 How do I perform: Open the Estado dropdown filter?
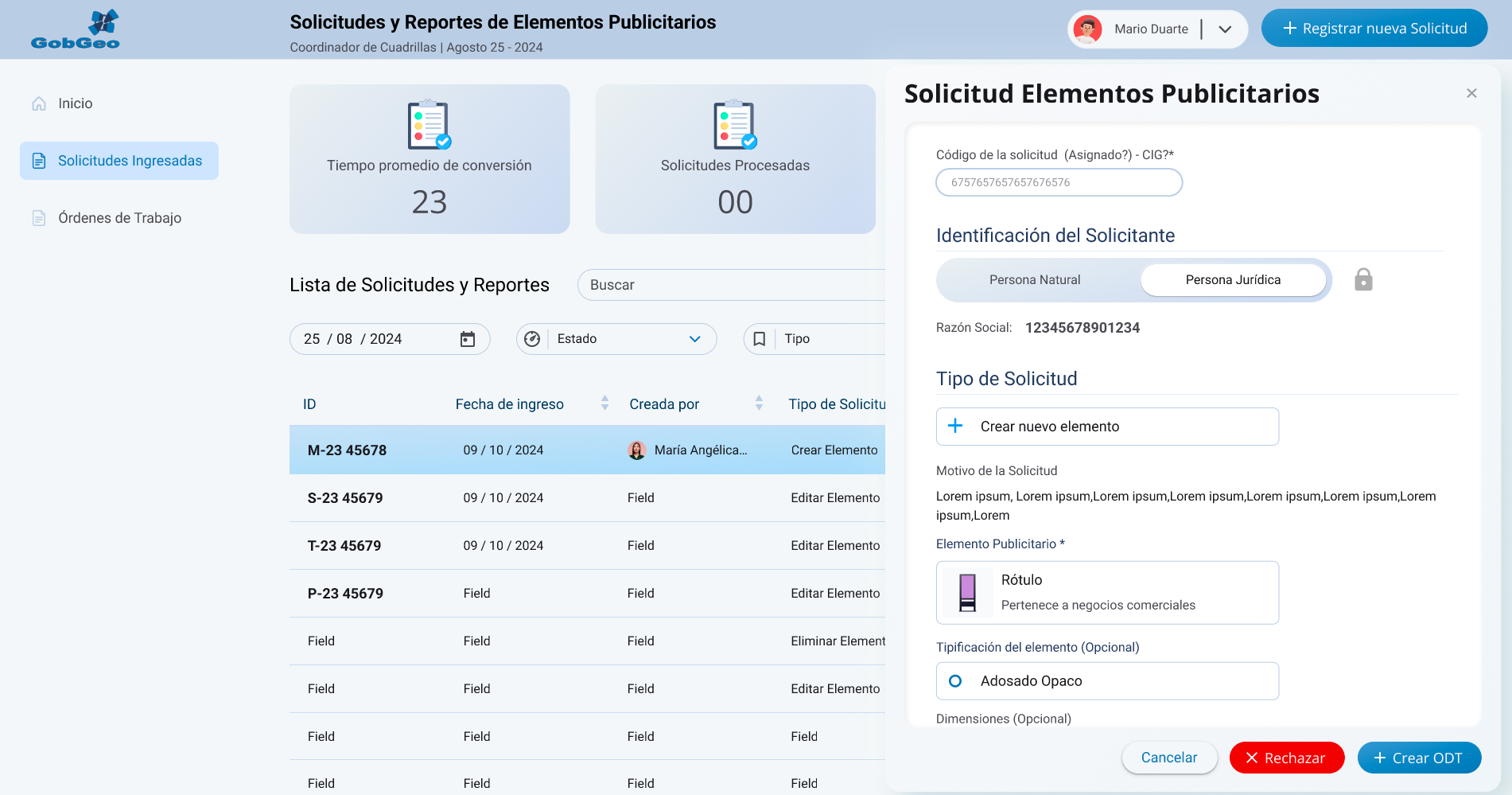click(616, 339)
